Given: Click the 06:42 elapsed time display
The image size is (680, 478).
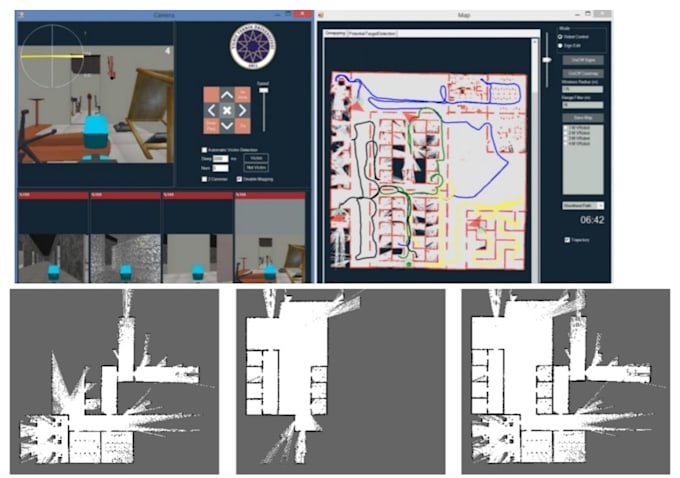Looking at the screenshot, I should pos(592,220).
